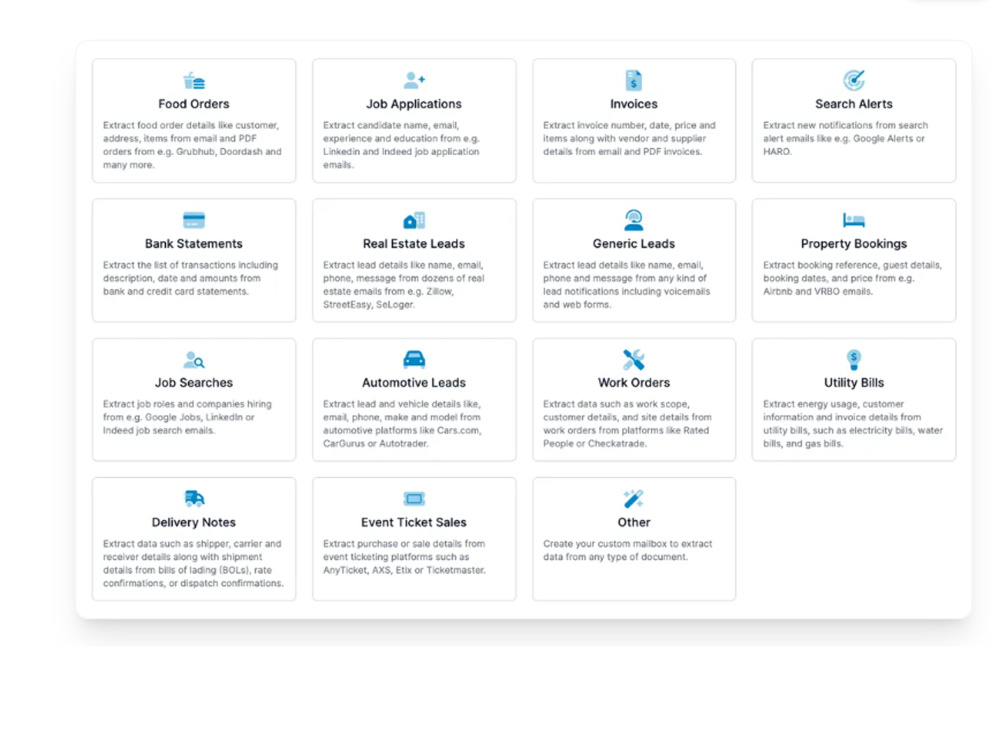
Task: Click the Property Bookings bed icon
Action: 853,220
